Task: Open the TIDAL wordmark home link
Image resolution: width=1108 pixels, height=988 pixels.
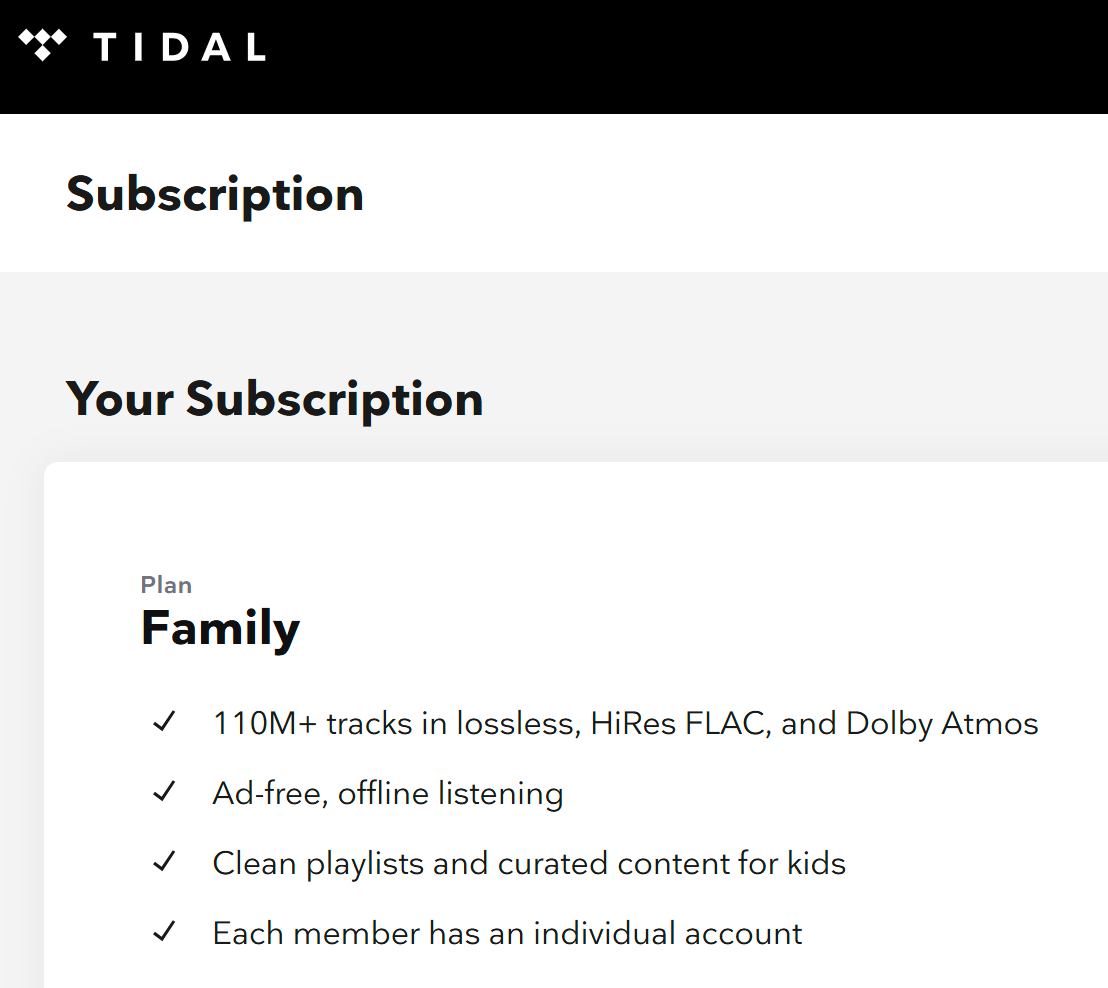Action: (179, 47)
